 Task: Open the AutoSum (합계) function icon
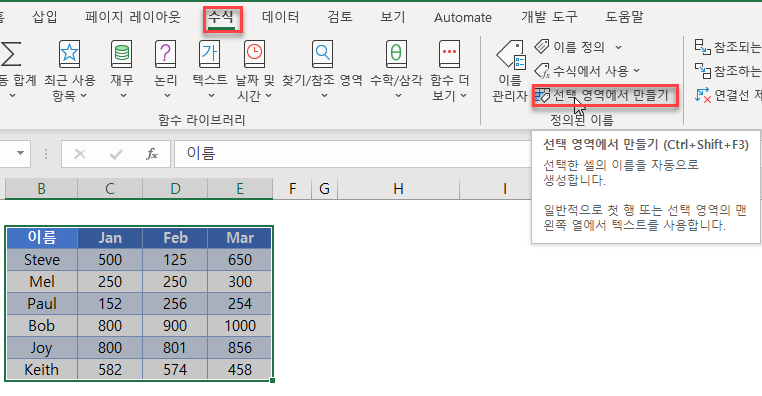11,54
